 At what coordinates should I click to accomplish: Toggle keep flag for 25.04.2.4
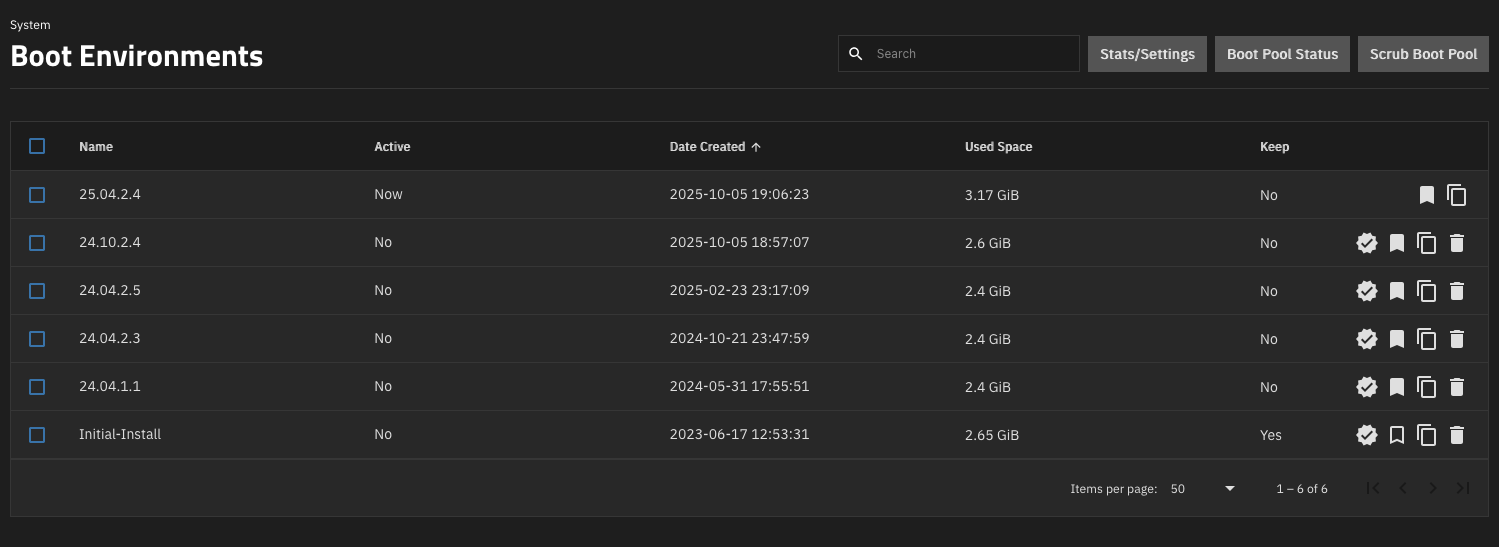(1427, 195)
